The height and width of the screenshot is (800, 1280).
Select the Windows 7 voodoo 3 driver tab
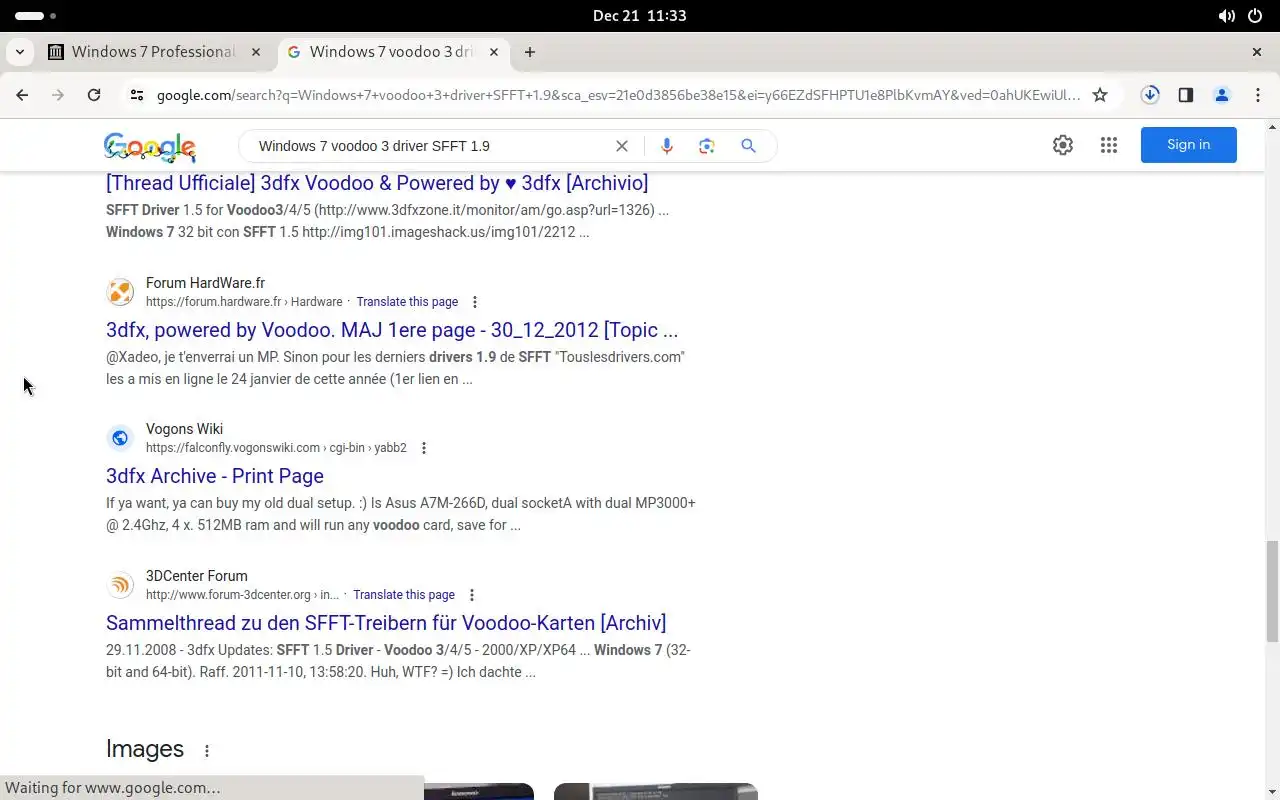click(x=392, y=52)
